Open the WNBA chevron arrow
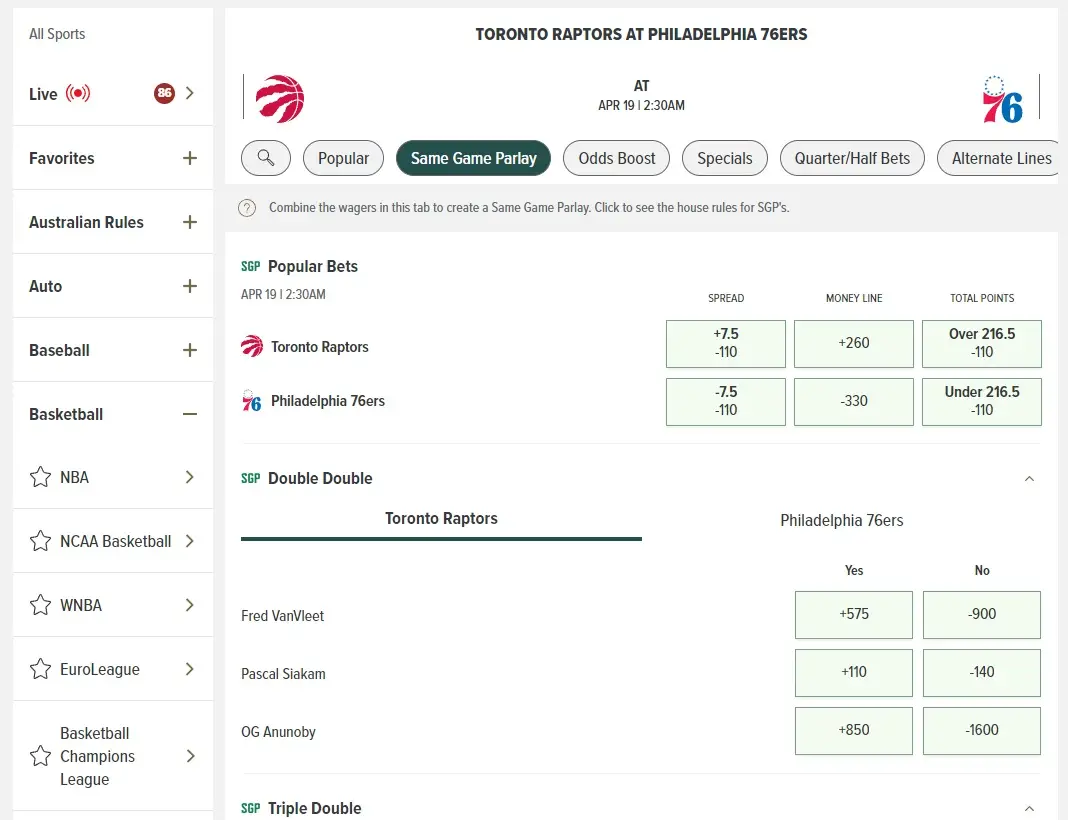The image size is (1068, 820). pyautogui.click(x=190, y=605)
